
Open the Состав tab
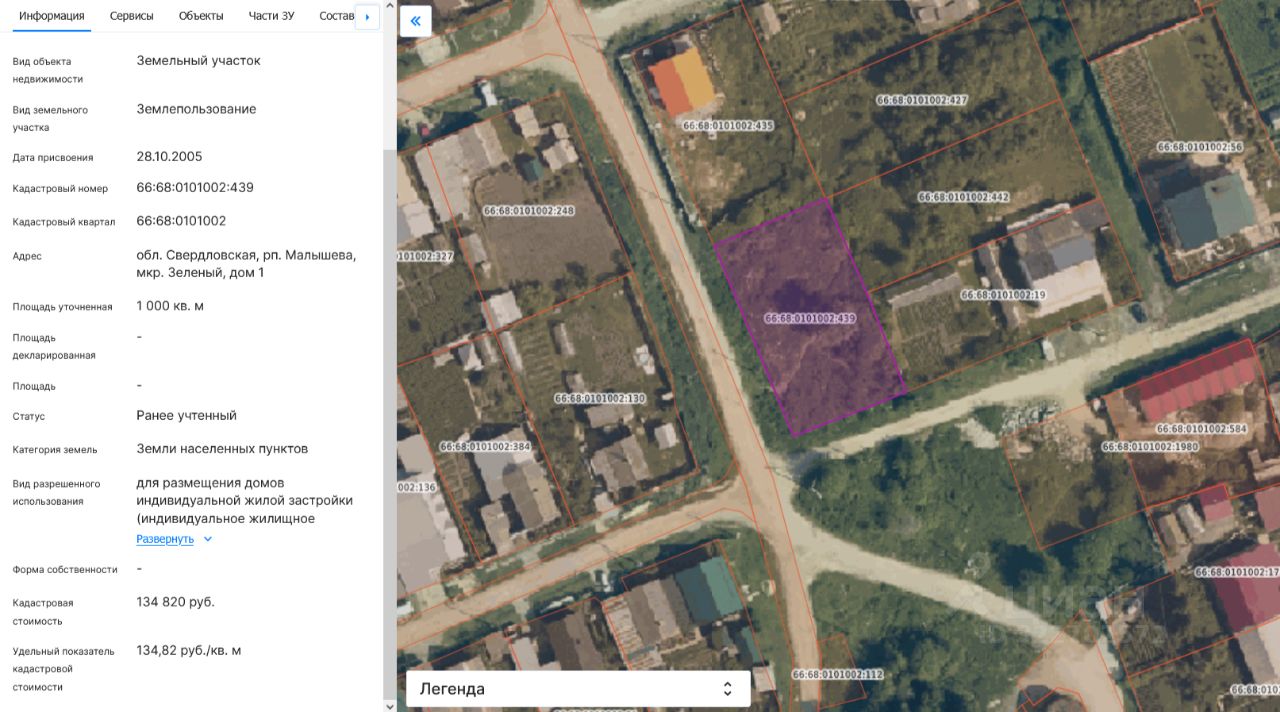pyautogui.click(x=337, y=16)
